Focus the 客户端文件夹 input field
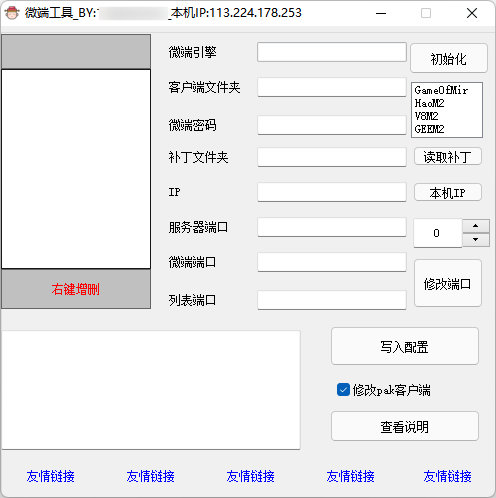Viewport: 496px width, 498px height. click(332, 87)
